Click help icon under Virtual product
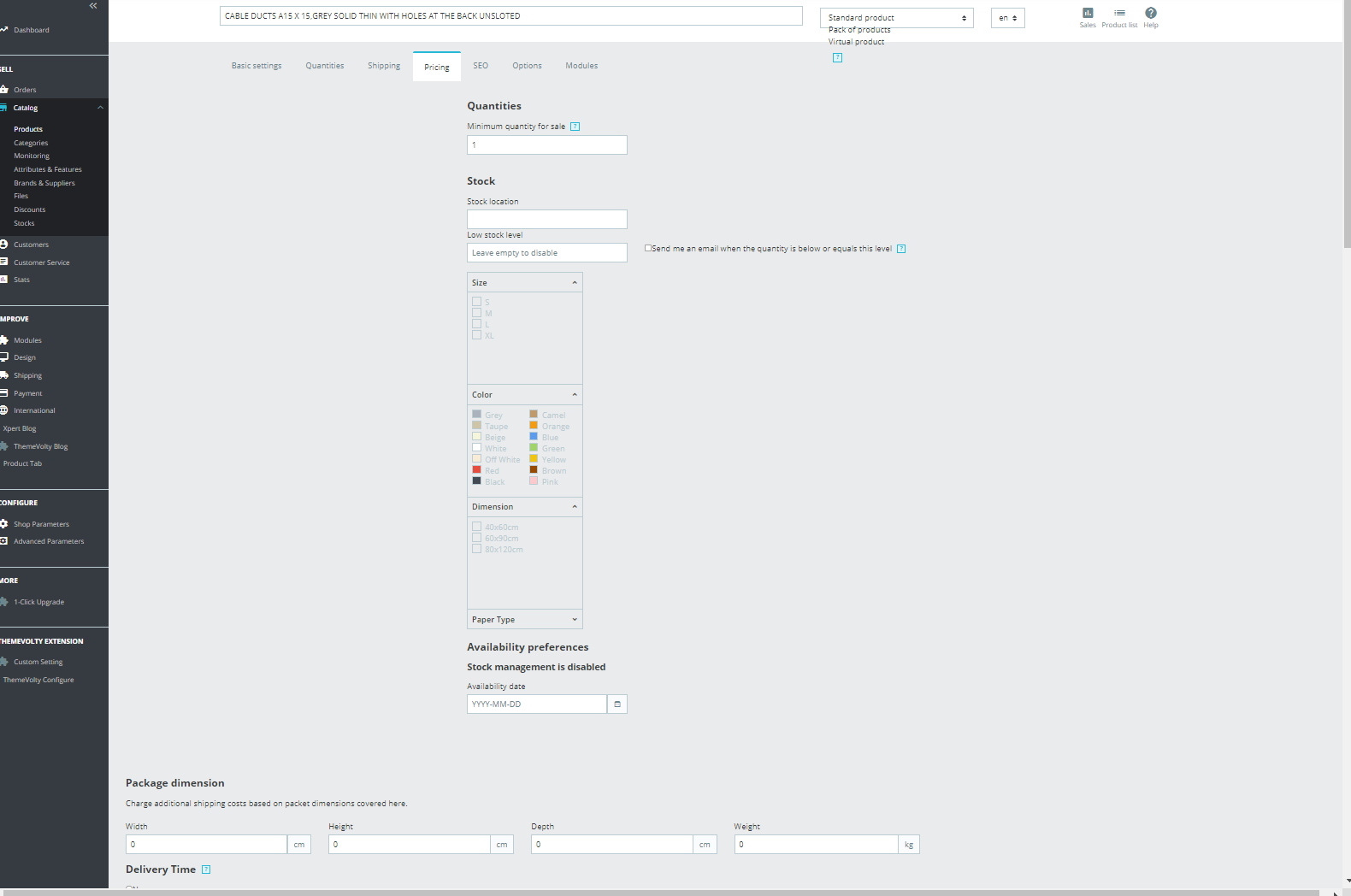This screenshot has height=896, width=1351. click(x=838, y=58)
